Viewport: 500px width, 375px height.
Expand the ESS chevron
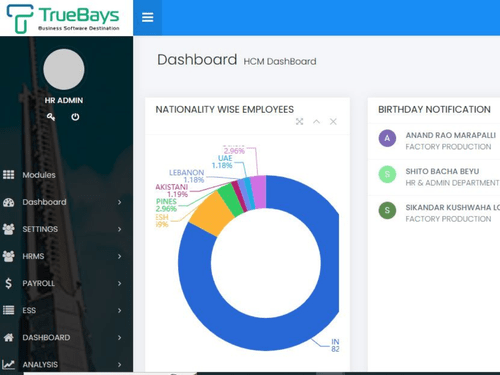pos(119,310)
